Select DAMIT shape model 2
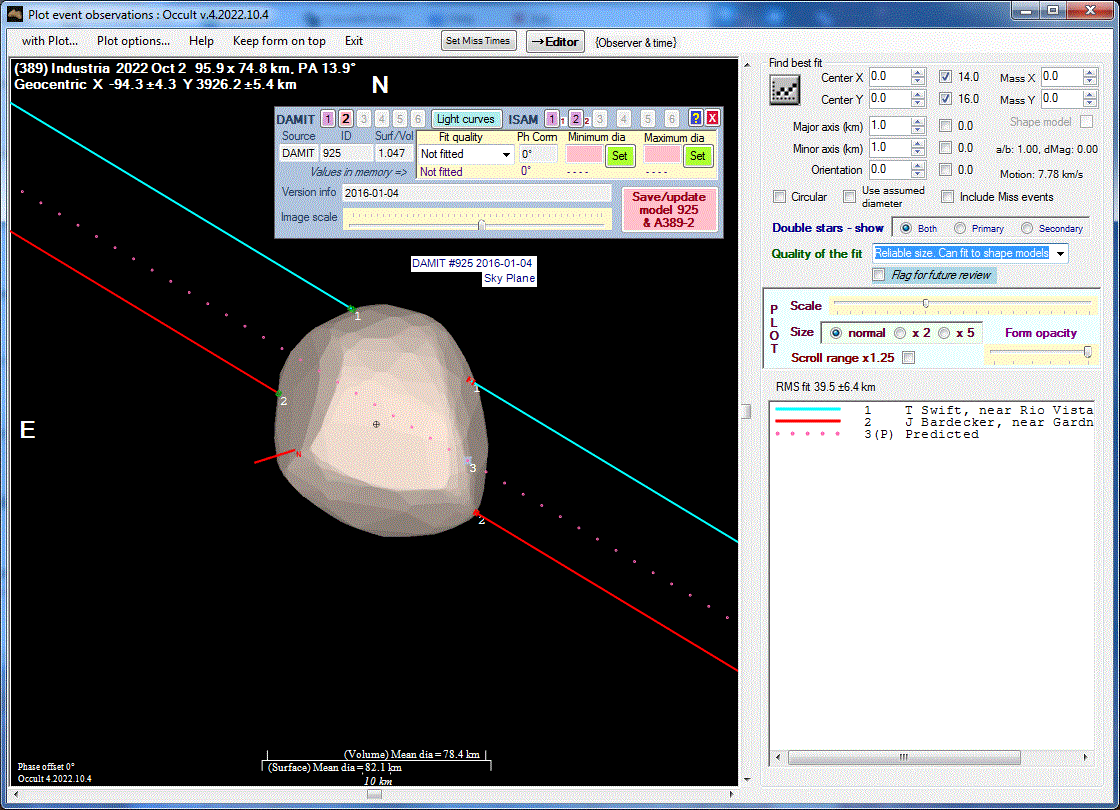The height and width of the screenshot is (810, 1120). [x=345, y=119]
